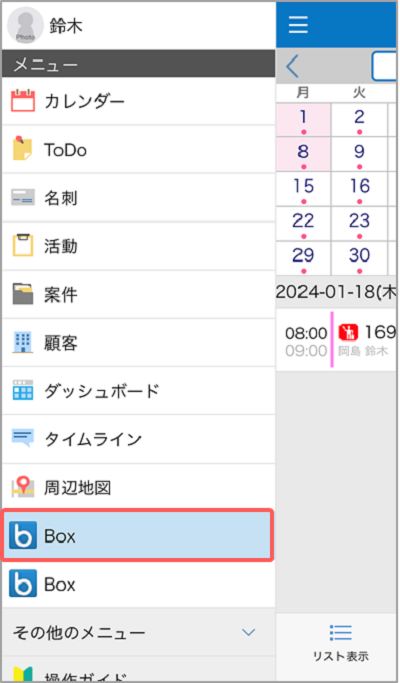The width and height of the screenshot is (400, 683).
Task: Select day 29 in the calendar
Action: [x=303, y=259]
